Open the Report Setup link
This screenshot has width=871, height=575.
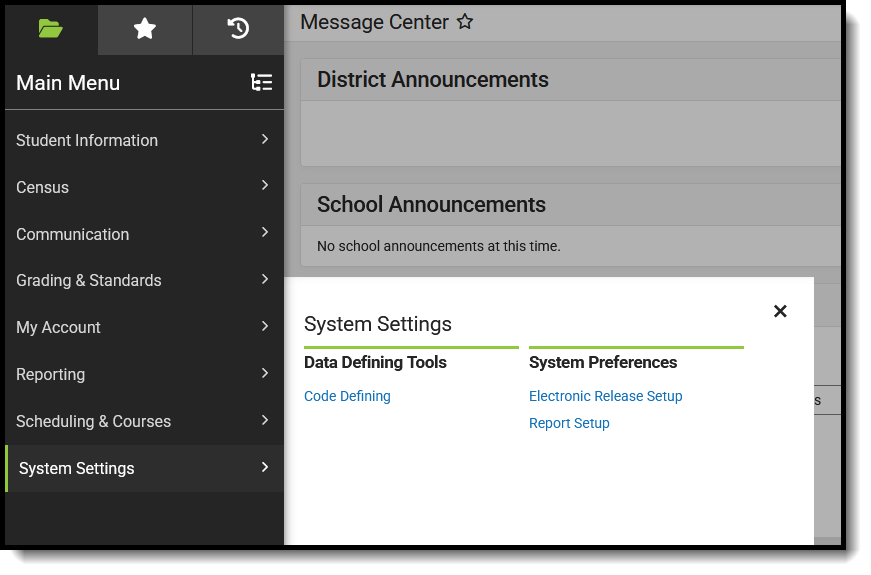tap(569, 423)
